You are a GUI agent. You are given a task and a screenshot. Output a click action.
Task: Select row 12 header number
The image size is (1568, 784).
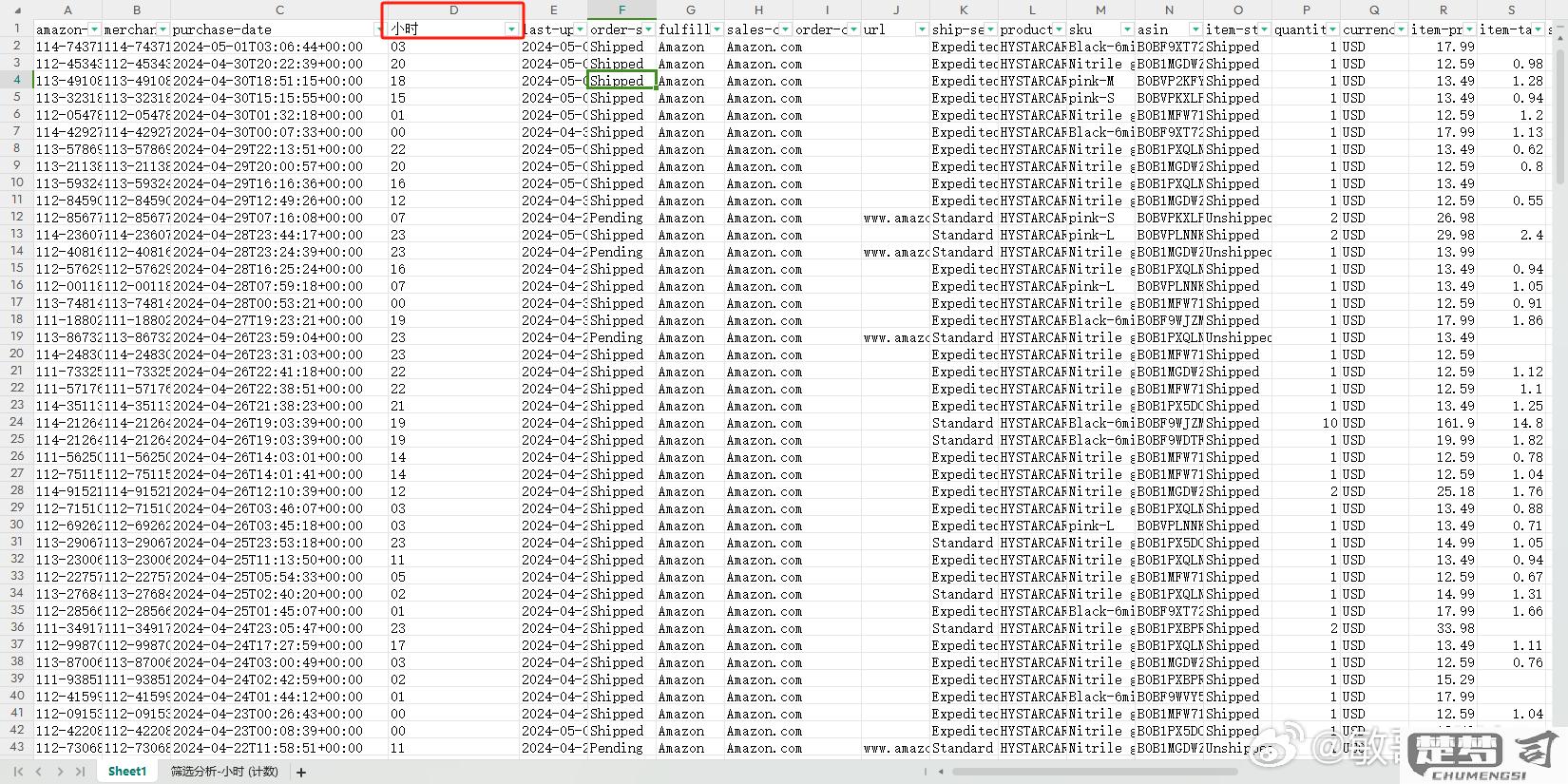click(x=16, y=217)
